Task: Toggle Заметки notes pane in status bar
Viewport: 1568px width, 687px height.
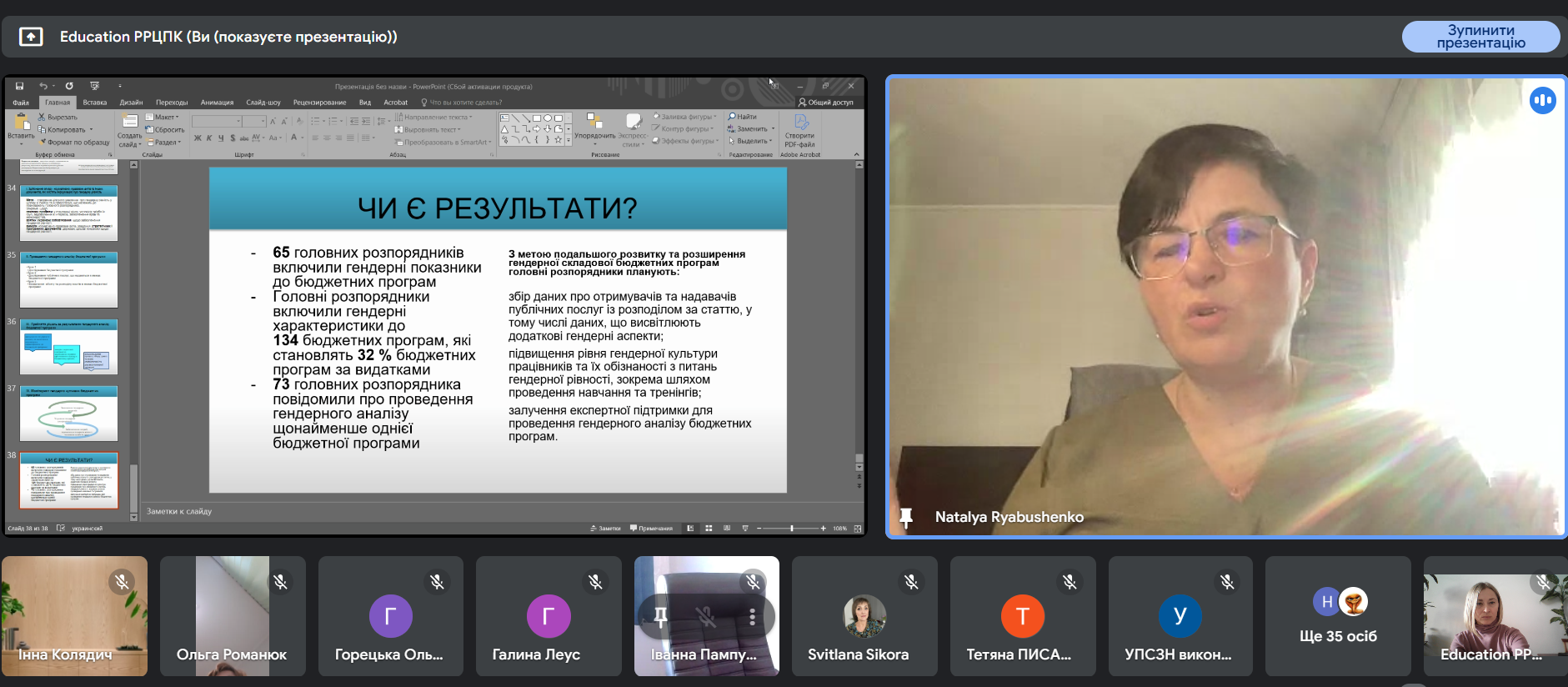Action: (x=605, y=529)
